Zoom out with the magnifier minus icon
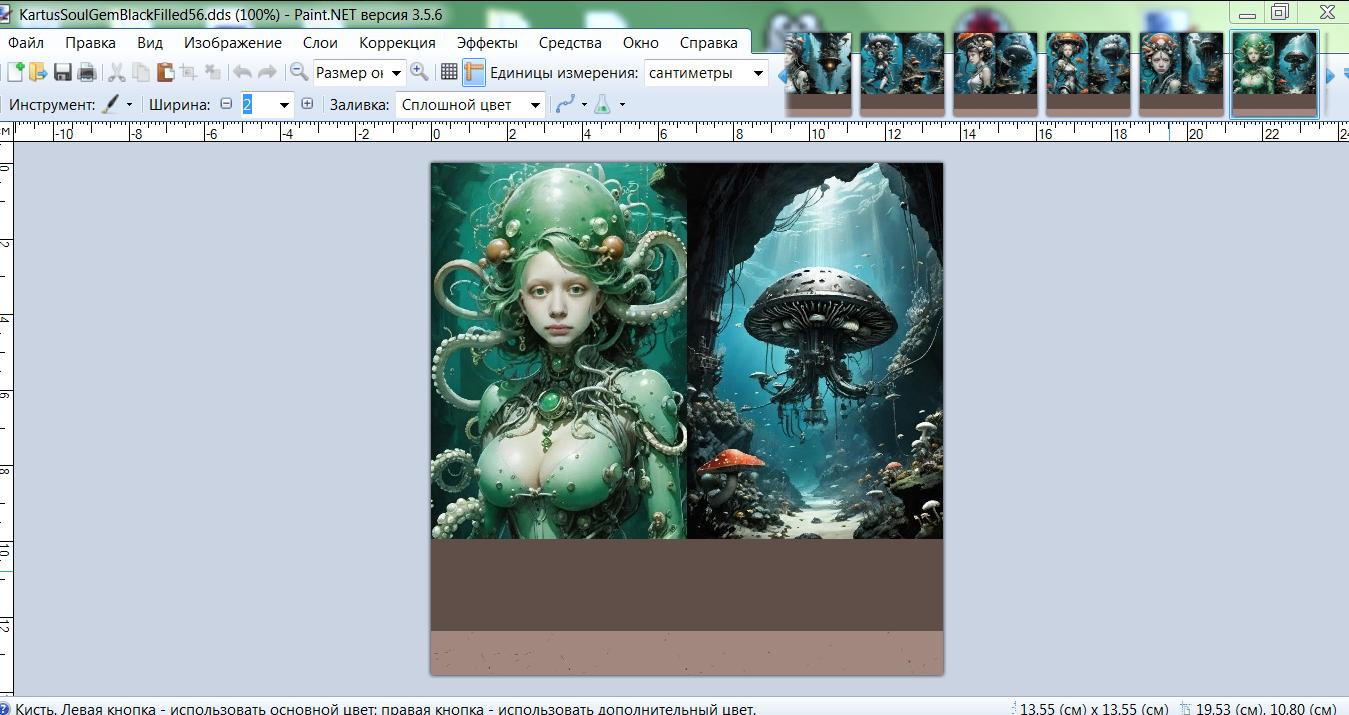 (x=298, y=72)
